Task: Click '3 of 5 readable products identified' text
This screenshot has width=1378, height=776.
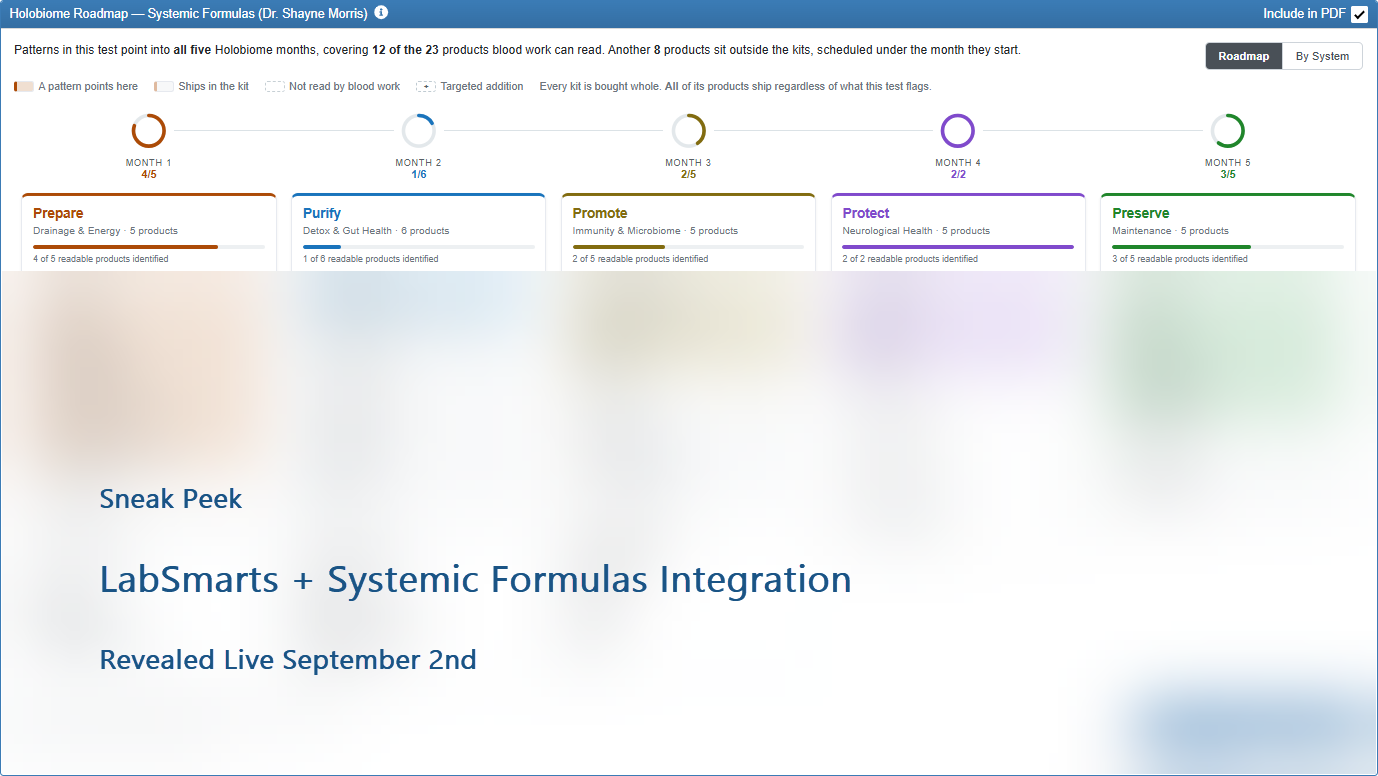Action: click(1180, 259)
